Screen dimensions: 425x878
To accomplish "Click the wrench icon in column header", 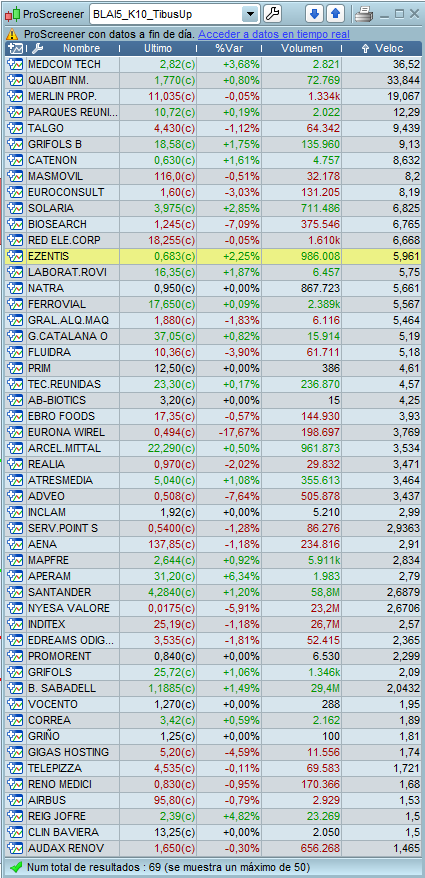I will coord(38,49).
